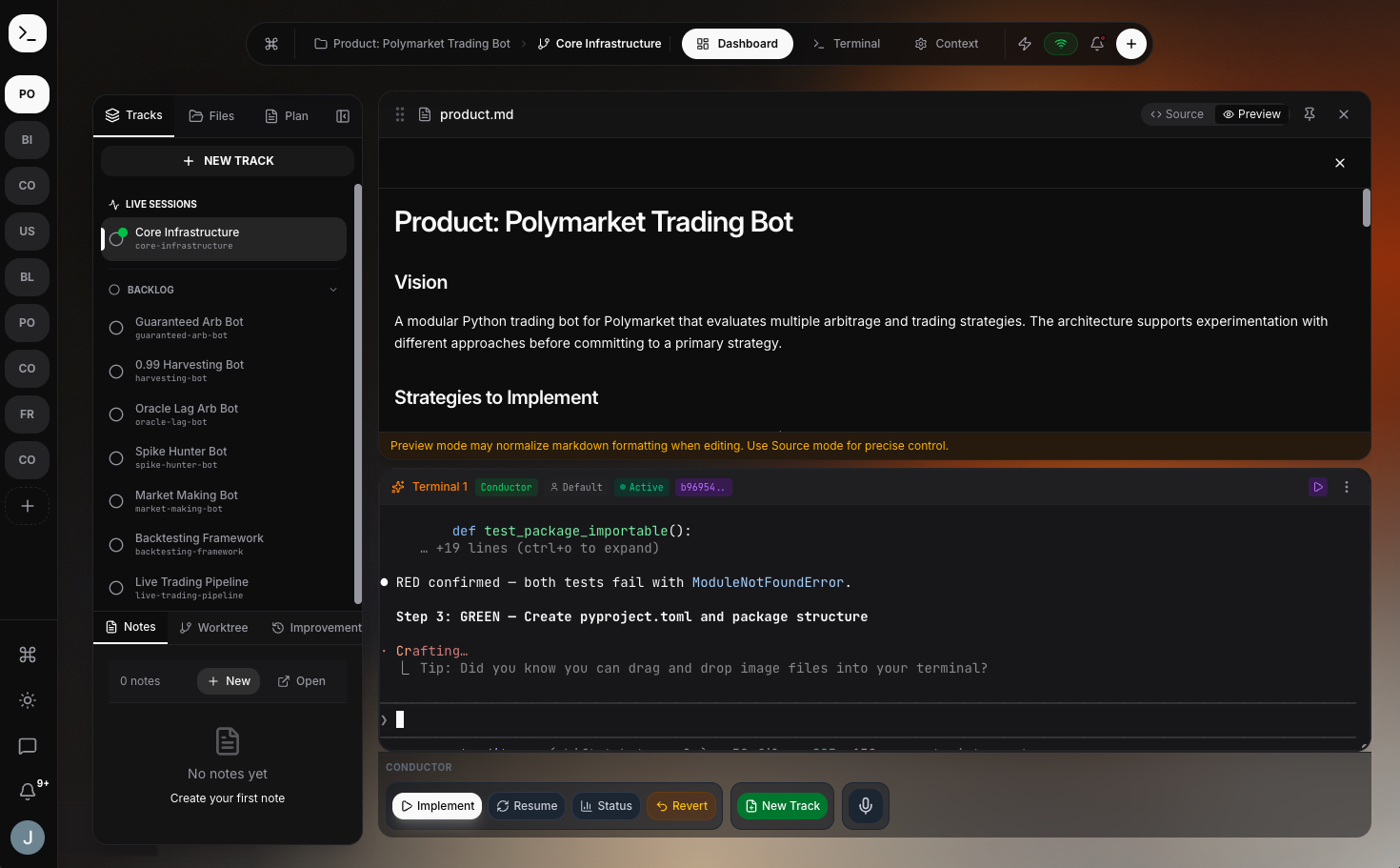Select the Guaranteed Arb Bot status circle

[116, 328]
